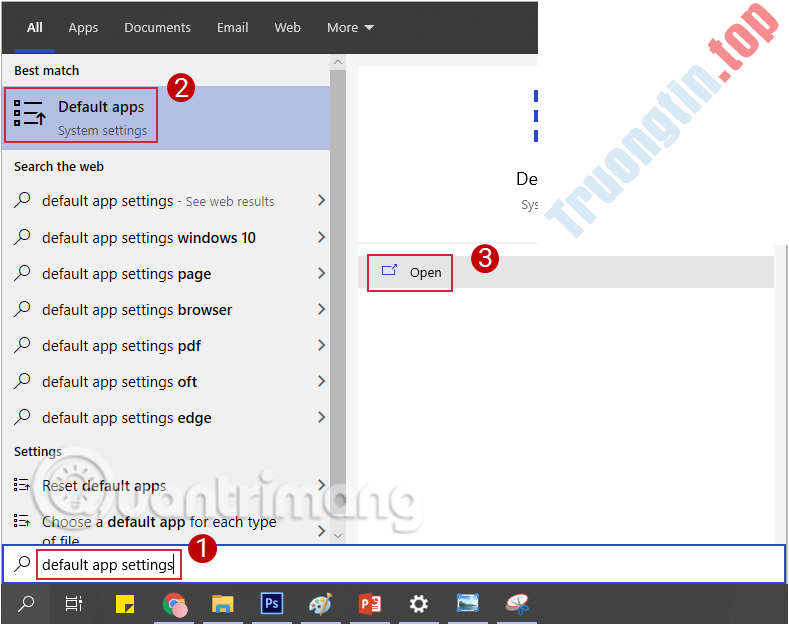Screen dimensions: 789x626
Task: Open the Paint palette app in taskbar
Action: click(x=321, y=604)
